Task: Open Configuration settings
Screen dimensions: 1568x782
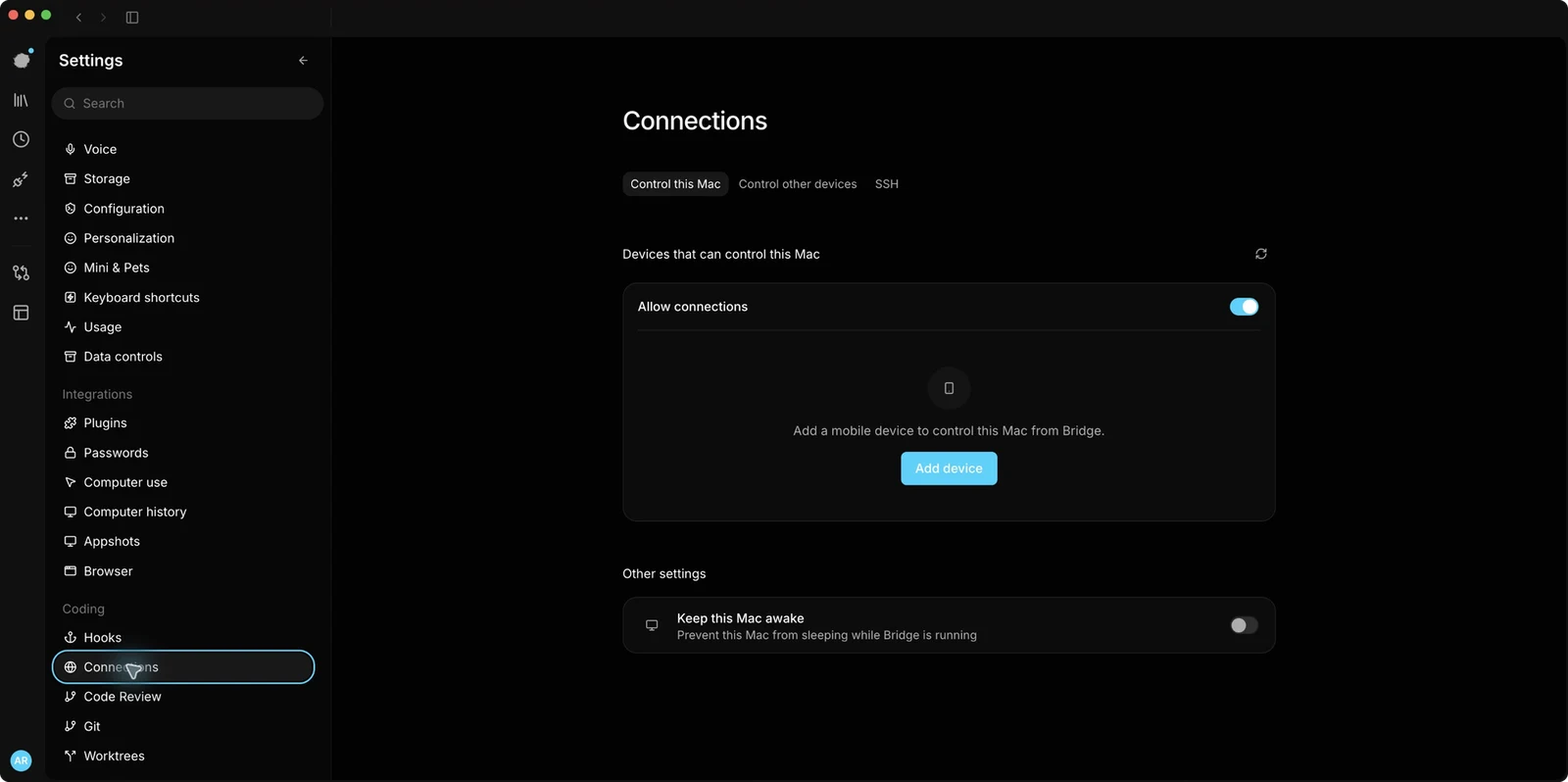Action: [183, 209]
